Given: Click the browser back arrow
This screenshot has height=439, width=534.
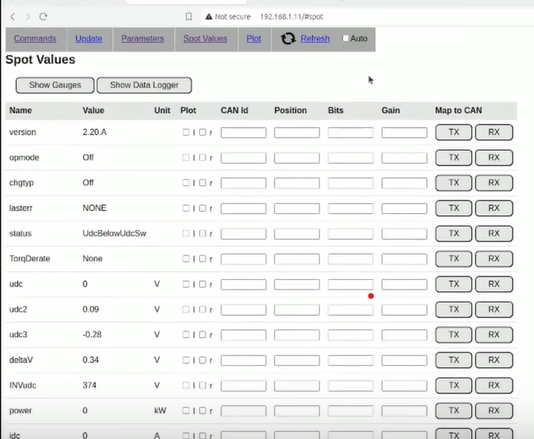Looking at the screenshot, I should pyautogui.click(x=13, y=16).
